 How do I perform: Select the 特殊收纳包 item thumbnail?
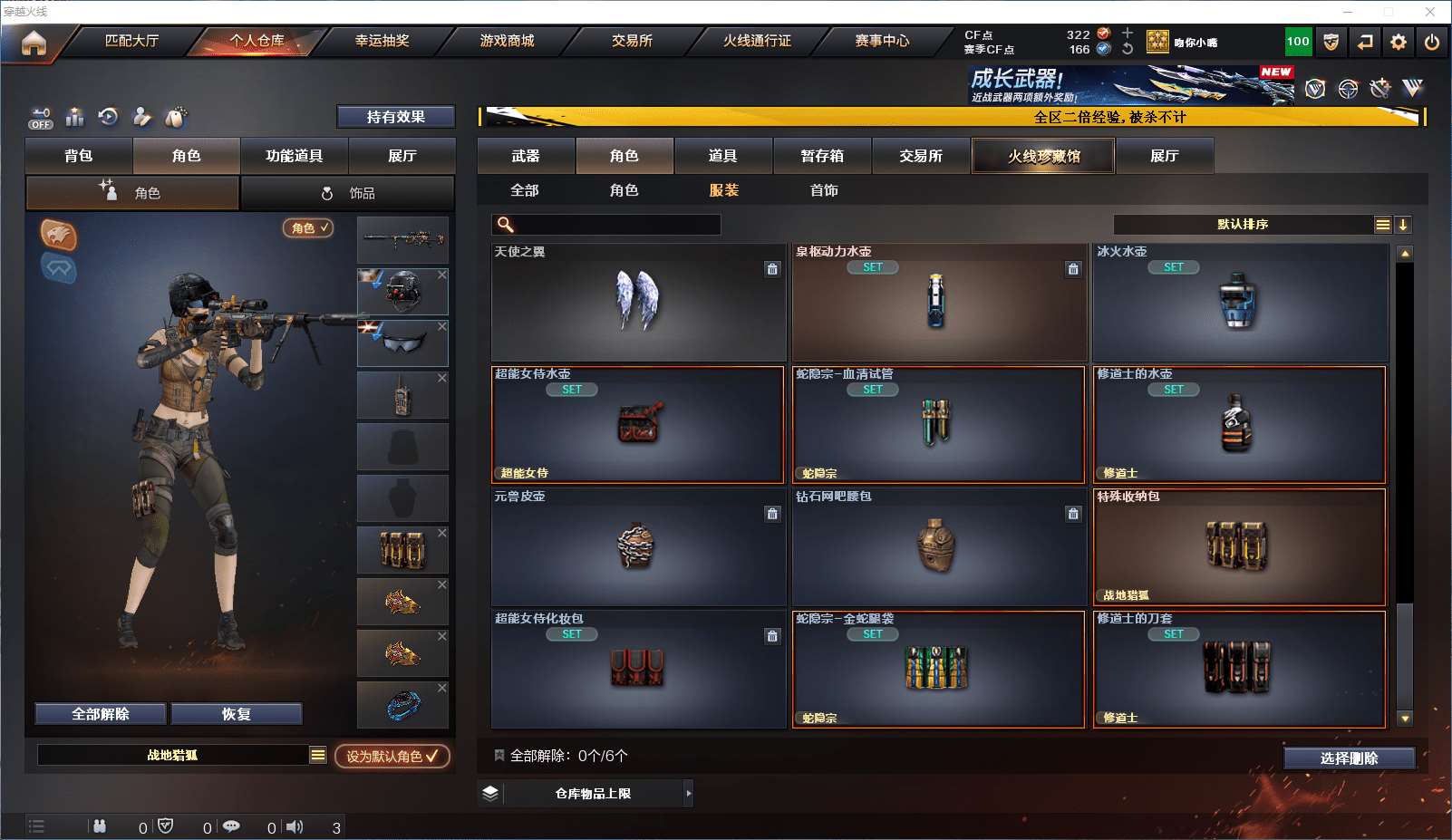click(x=1239, y=547)
